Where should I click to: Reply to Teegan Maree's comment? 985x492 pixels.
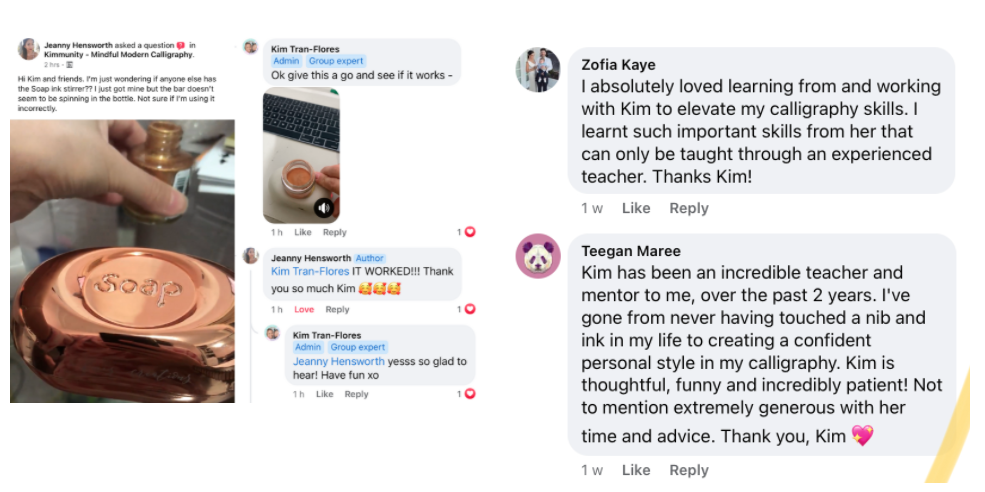tap(688, 470)
